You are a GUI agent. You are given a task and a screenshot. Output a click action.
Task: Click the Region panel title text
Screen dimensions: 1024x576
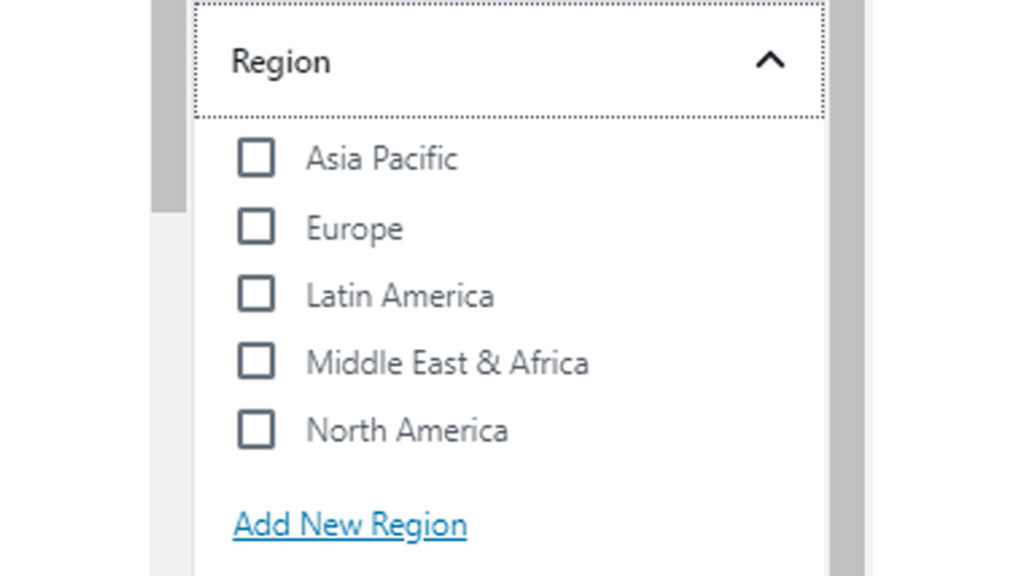point(280,62)
